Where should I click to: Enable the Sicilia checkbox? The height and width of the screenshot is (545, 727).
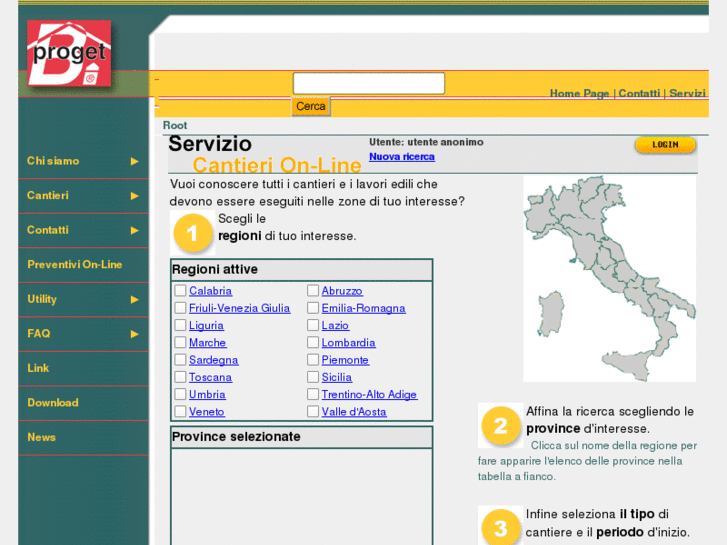coord(313,377)
